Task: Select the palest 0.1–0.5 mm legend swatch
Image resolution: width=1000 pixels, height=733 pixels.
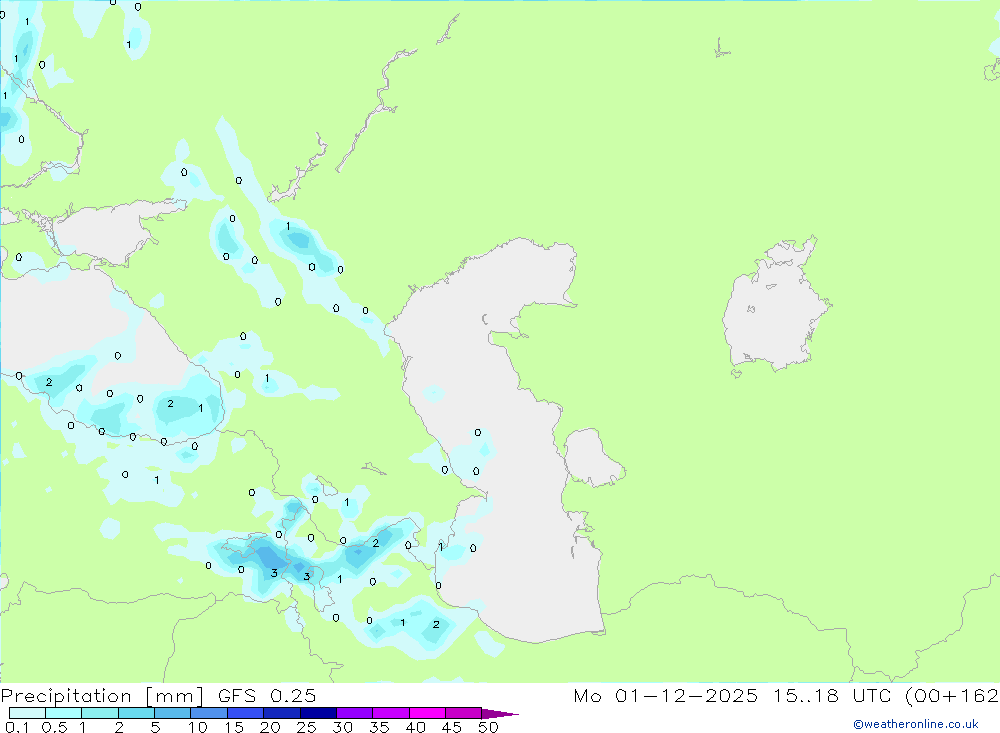Action: point(27,713)
